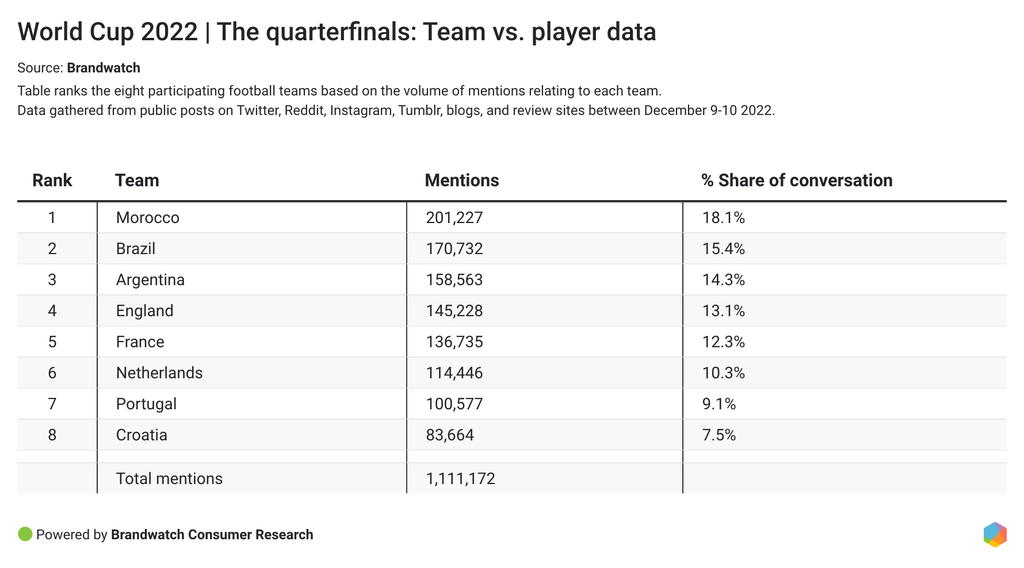Click Morocco's 18.1% share cell
1024x568 pixels.
pos(723,218)
